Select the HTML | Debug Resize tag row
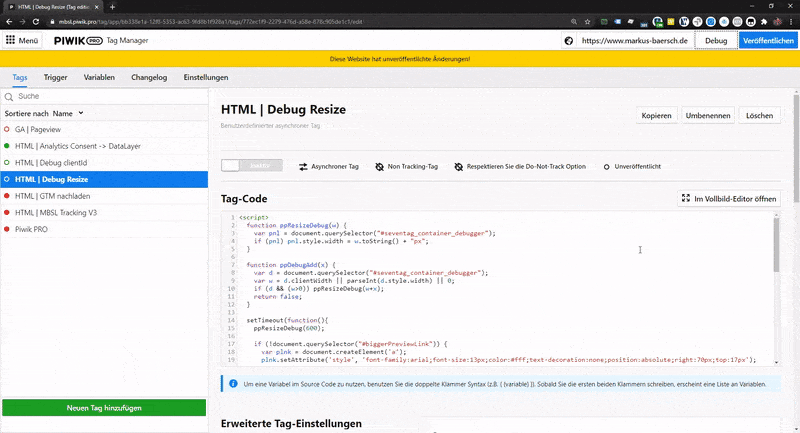 pos(104,180)
